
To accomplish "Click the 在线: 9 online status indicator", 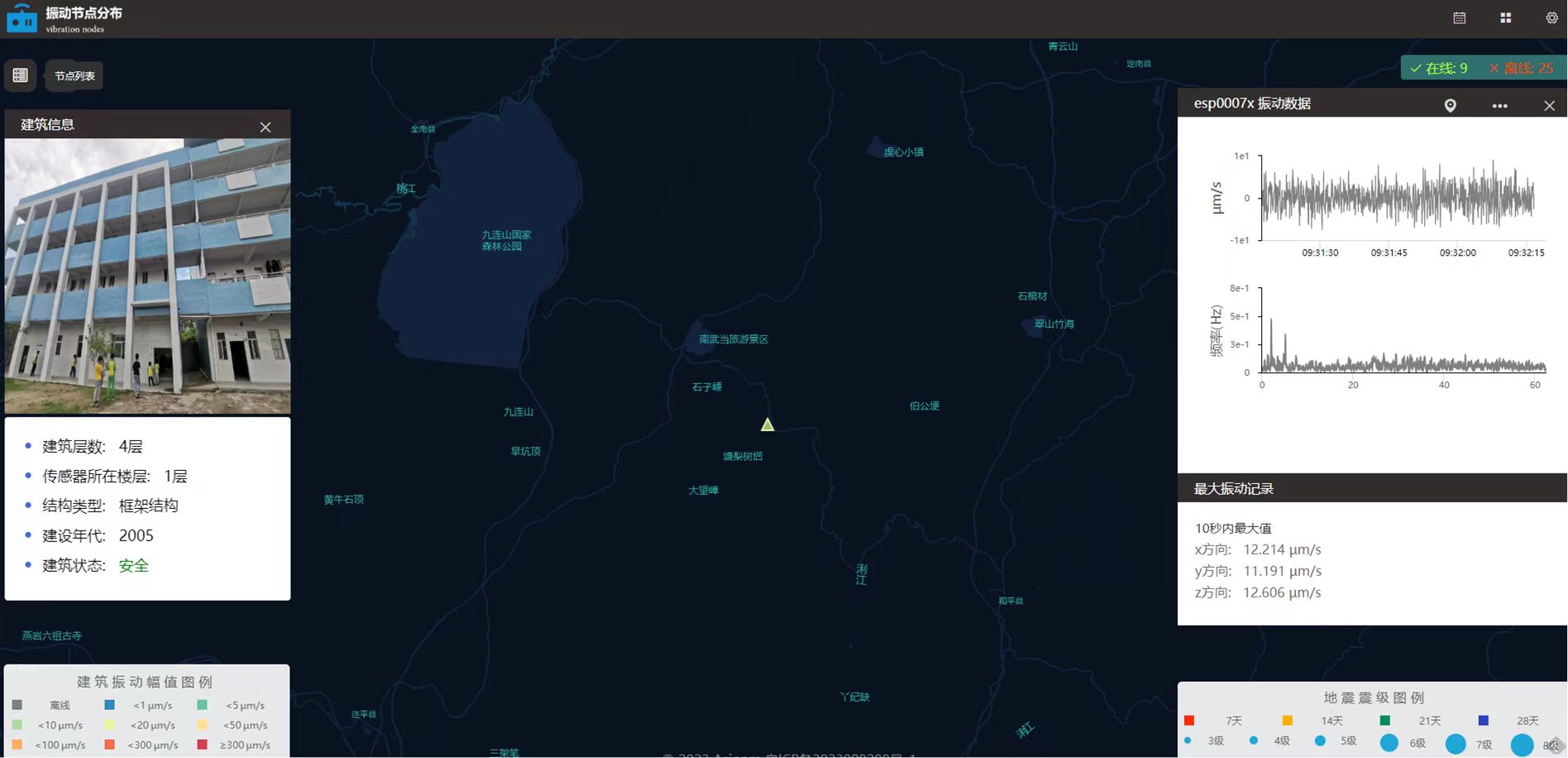I will pos(1440,68).
